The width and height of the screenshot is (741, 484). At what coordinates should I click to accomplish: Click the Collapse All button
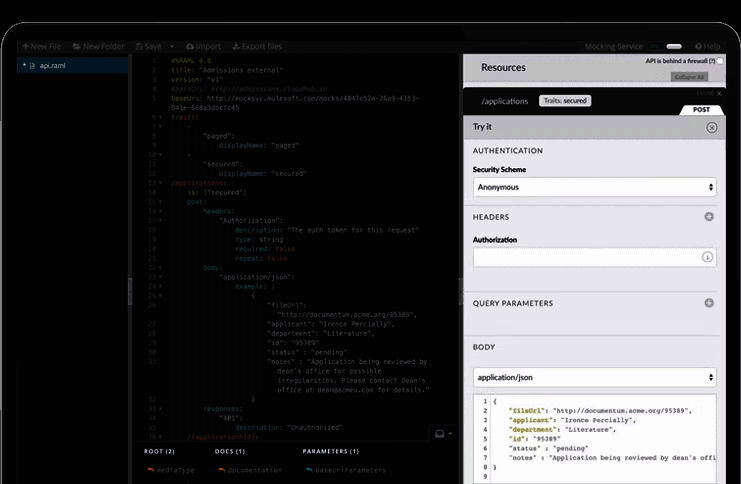point(689,76)
